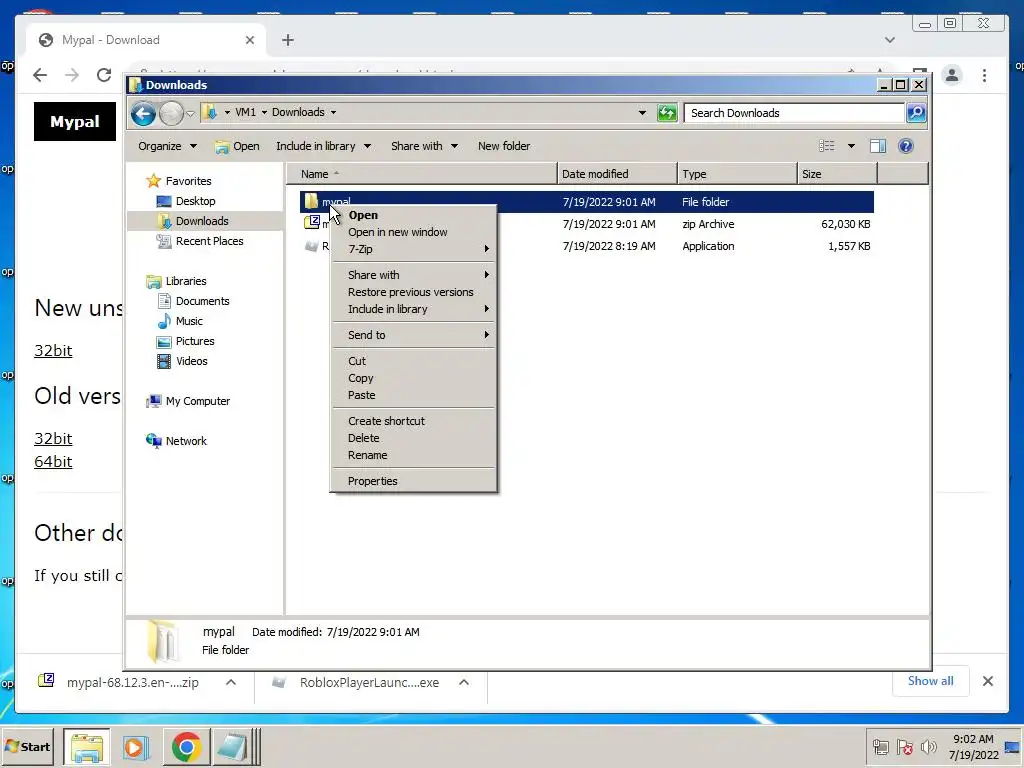The height and width of the screenshot is (768, 1024).
Task: Click the notepad-like taskbar icon
Action: pos(232,747)
